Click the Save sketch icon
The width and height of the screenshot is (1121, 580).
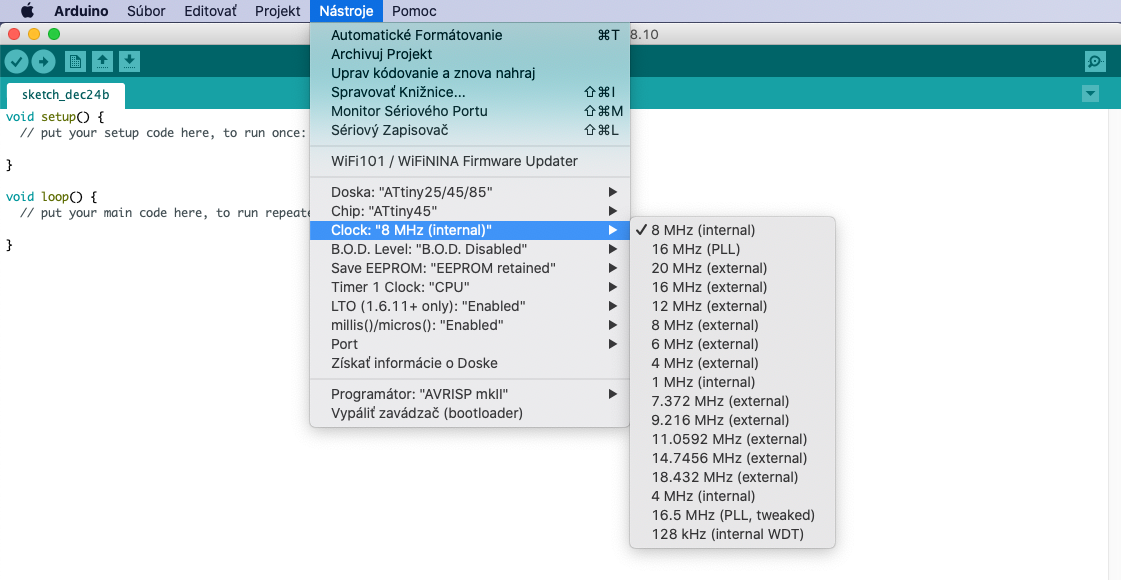(129, 62)
